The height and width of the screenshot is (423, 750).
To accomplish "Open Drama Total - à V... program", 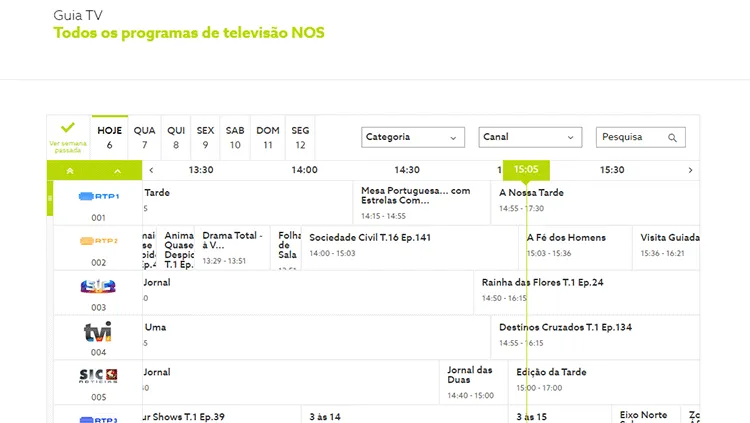I will coord(232,248).
